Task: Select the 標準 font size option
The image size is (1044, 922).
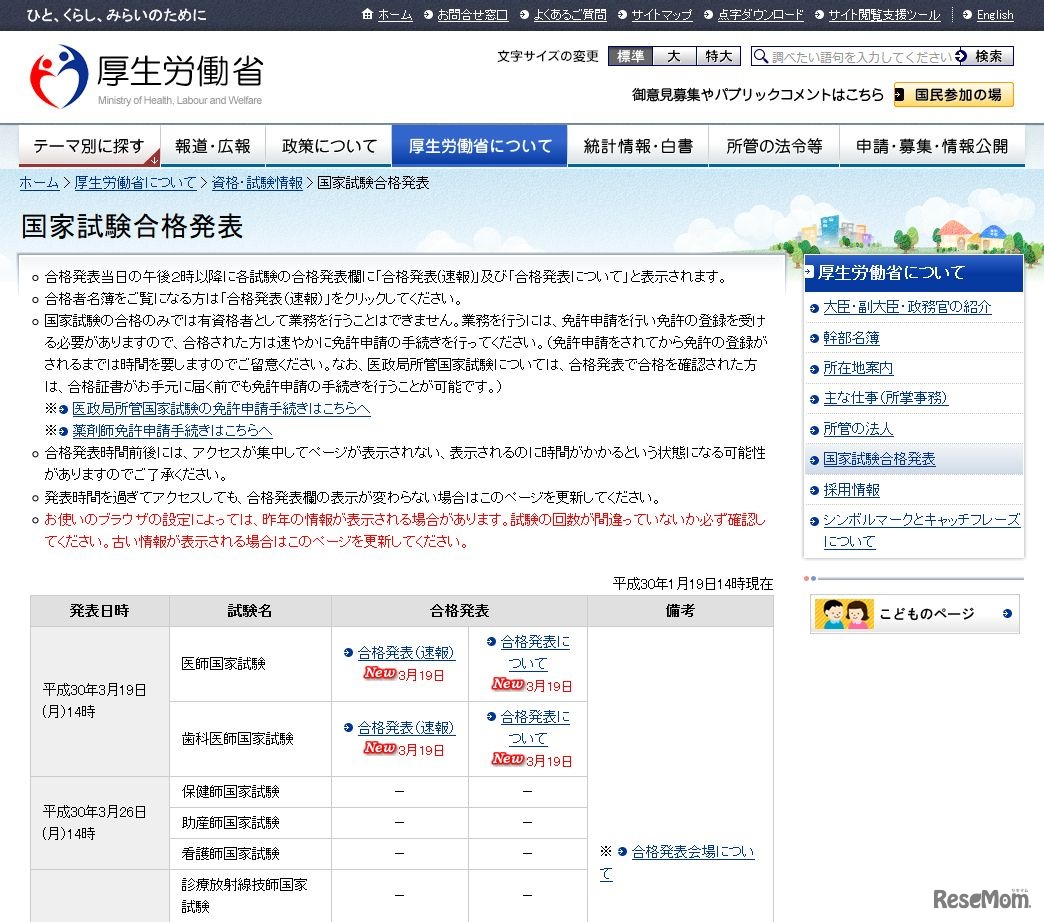Action: pos(628,56)
